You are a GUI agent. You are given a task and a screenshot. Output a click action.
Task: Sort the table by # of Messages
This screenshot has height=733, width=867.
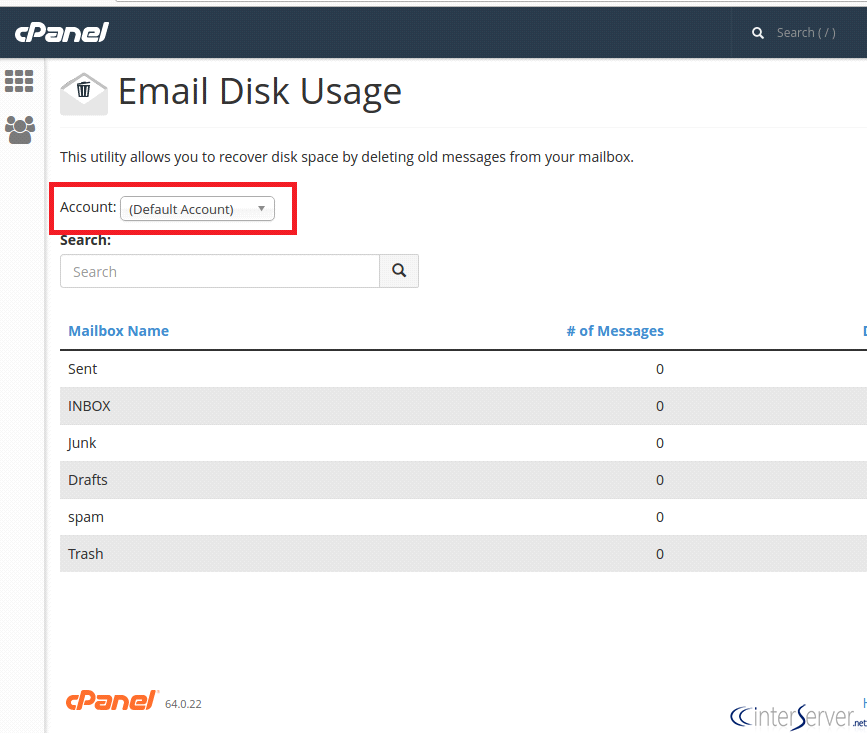[x=615, y=330]
